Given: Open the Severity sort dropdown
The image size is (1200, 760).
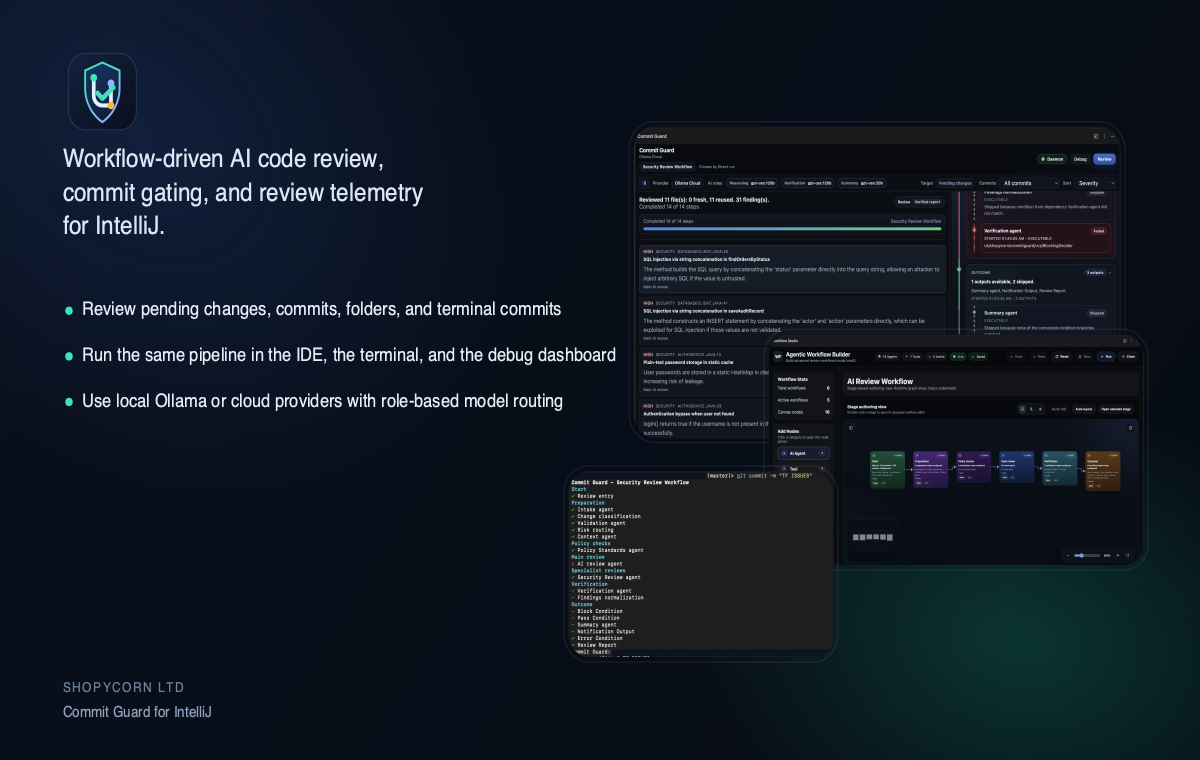Looking at the screenshot, I should point(1092,183).
